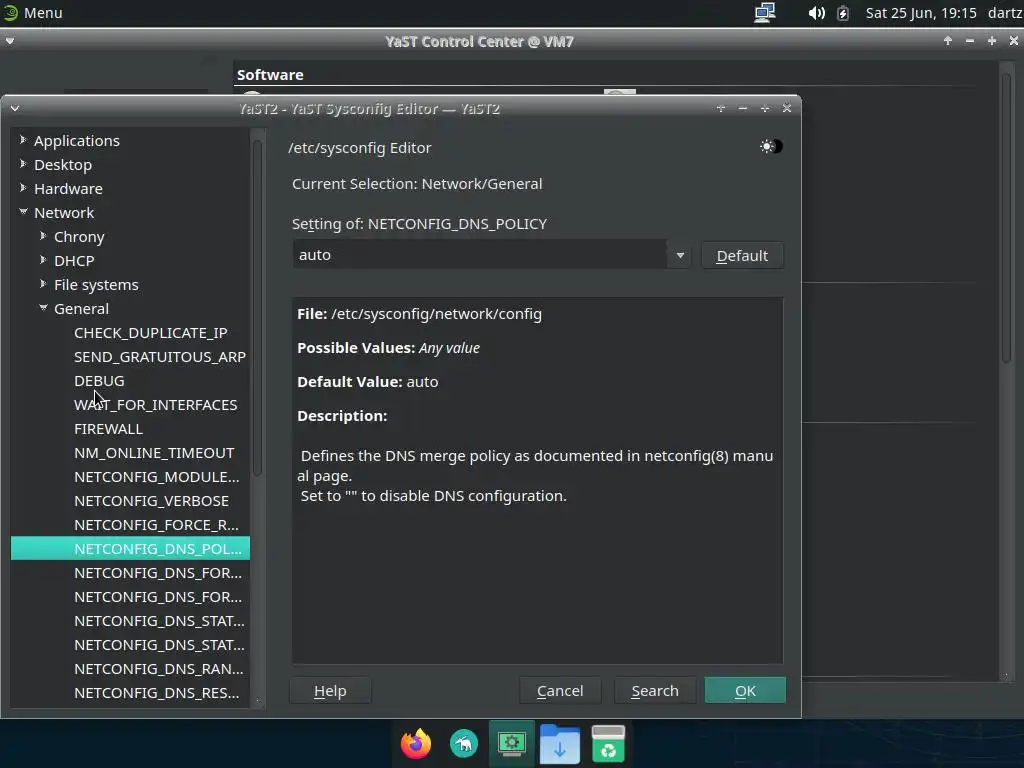Click the General tree label
The height and width of the screenshot is (768, 1024).
[81, 308]
